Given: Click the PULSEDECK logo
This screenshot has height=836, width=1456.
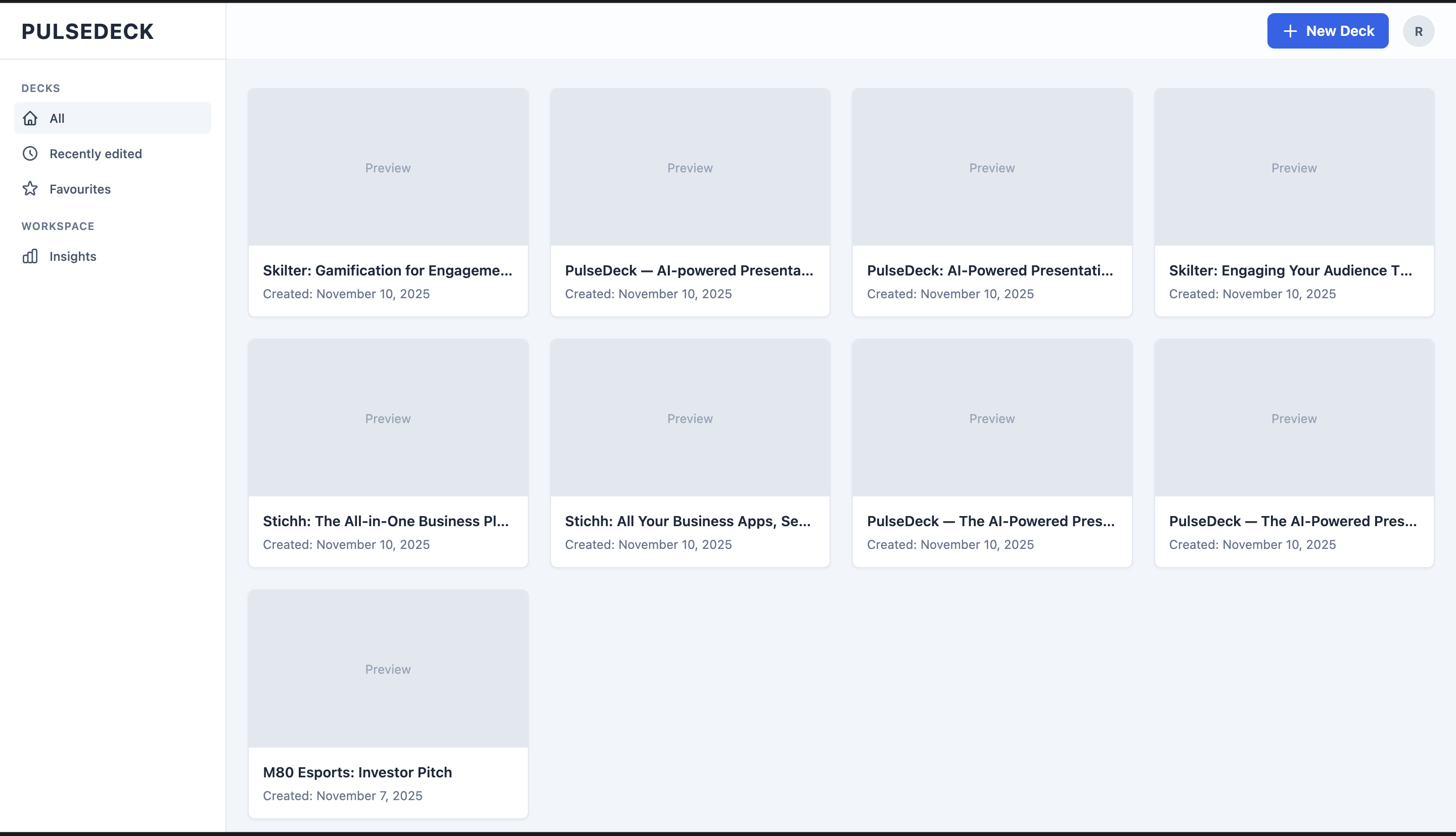Looking at the screenshot, I should click(x=88, y=31).
